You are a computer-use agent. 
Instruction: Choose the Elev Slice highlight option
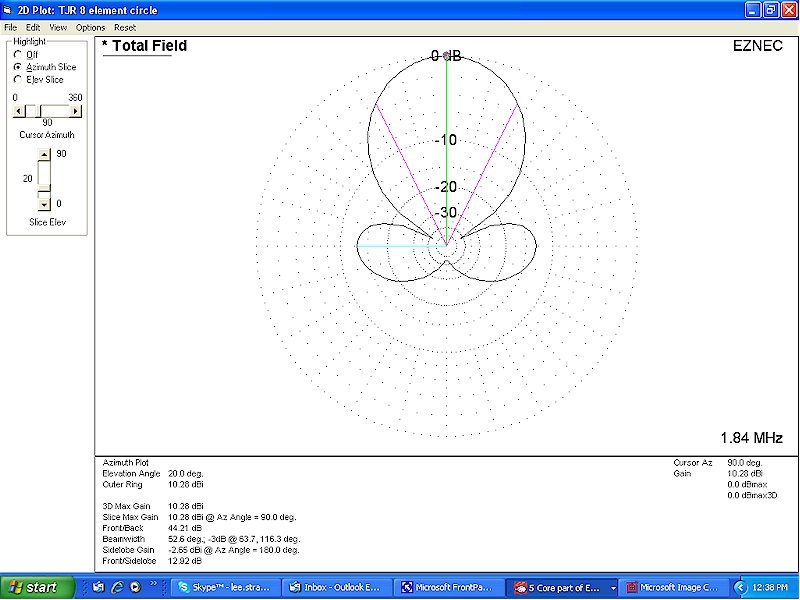tap(17, 79)
